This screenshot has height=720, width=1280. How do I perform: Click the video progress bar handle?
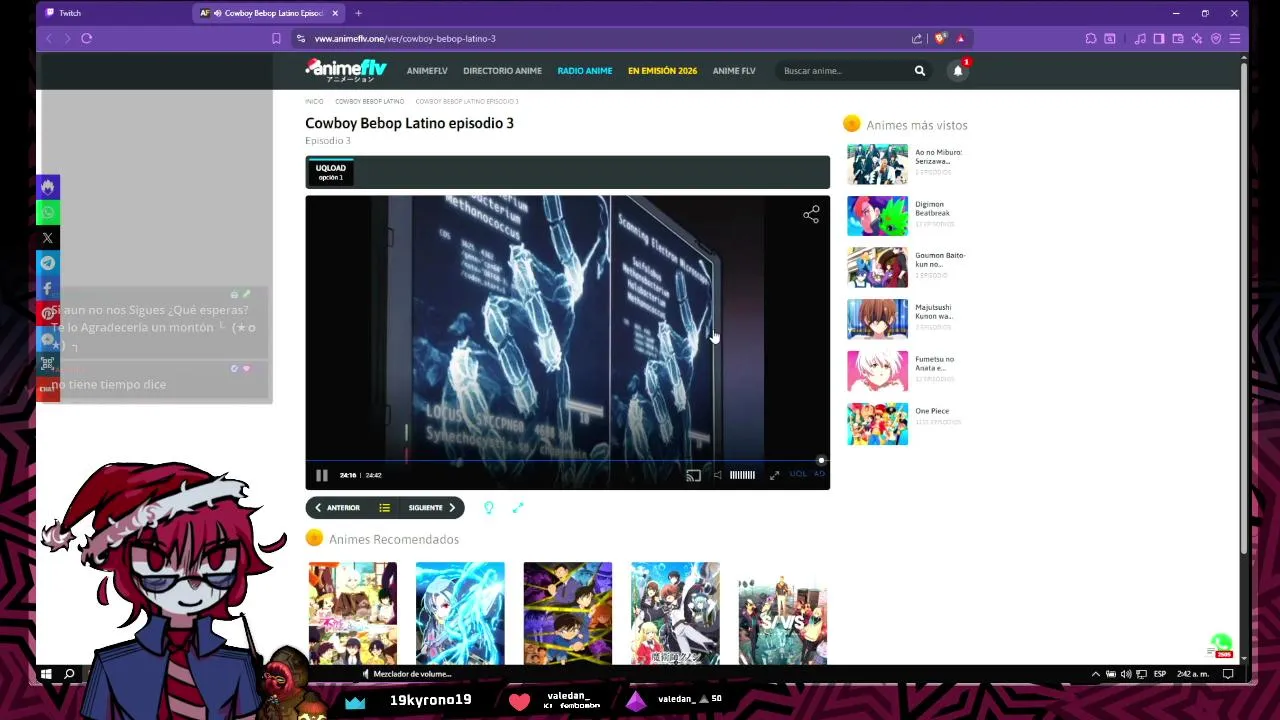(x=821, y=461)
